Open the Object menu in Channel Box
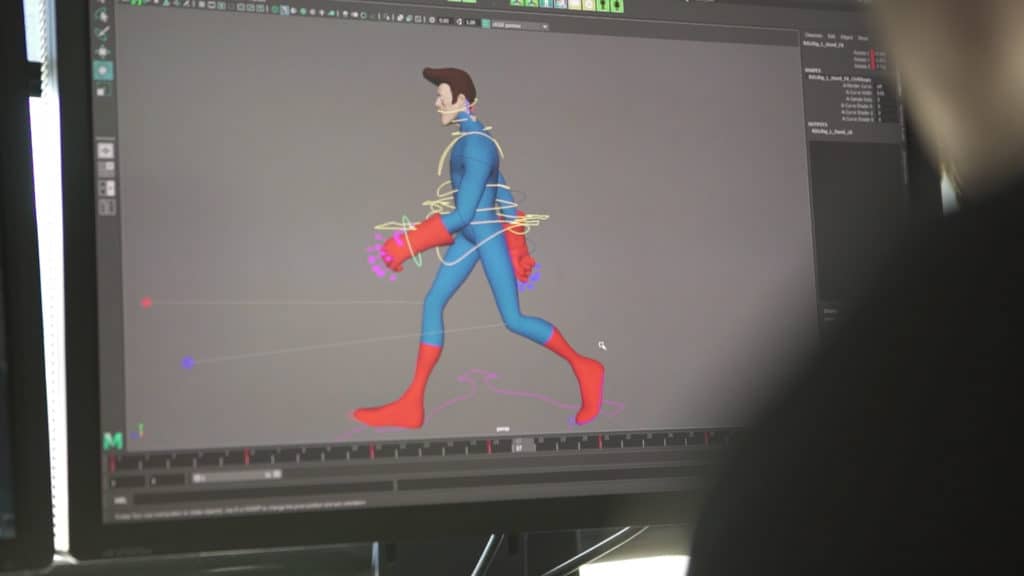 tap(846, 37)
